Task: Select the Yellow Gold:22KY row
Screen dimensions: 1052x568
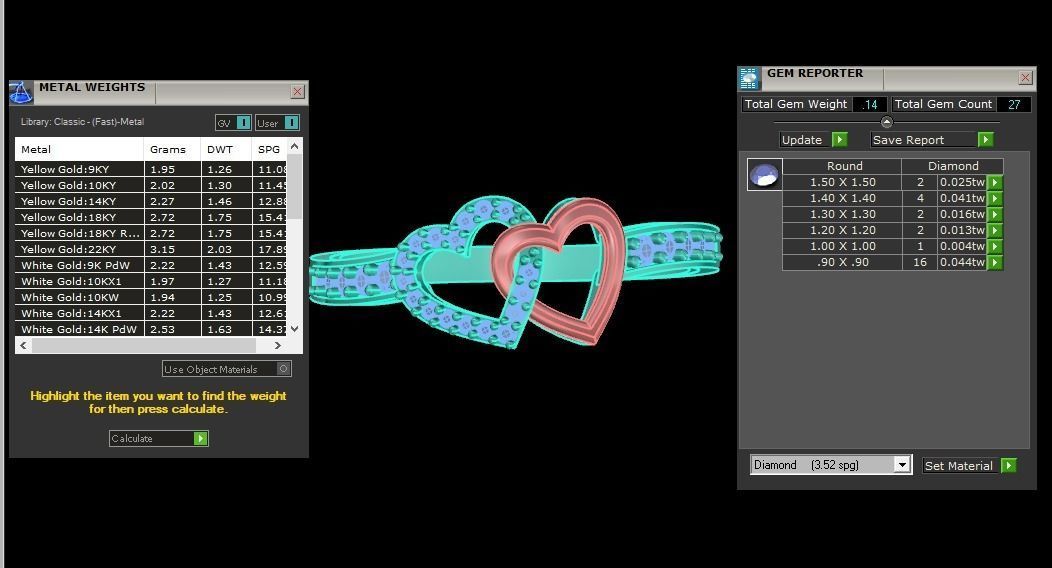Action: pyautogui.click(x=151, y=249)
